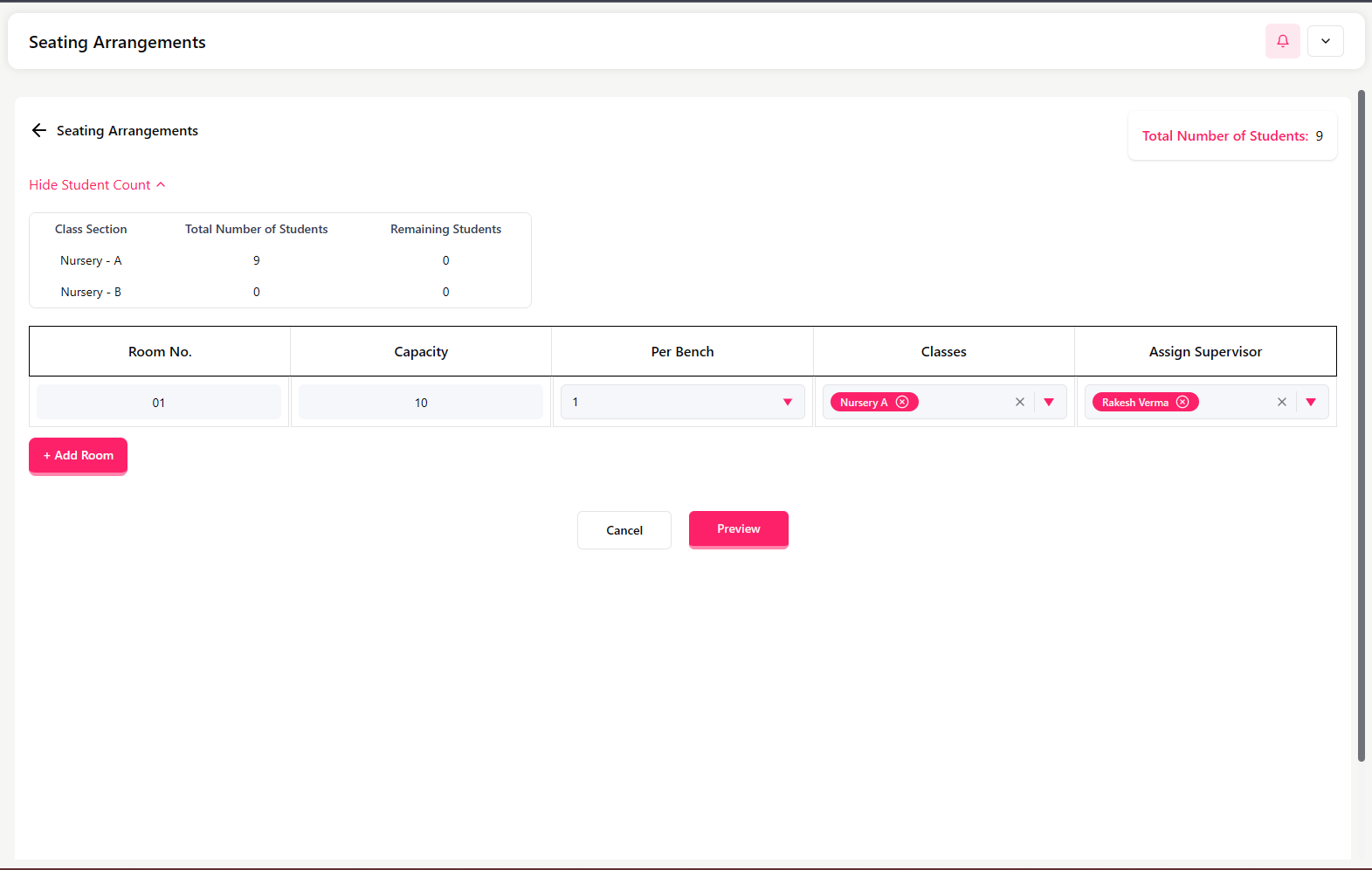Expand the Classes dropdown arrow

click(x=1049, y=402)
